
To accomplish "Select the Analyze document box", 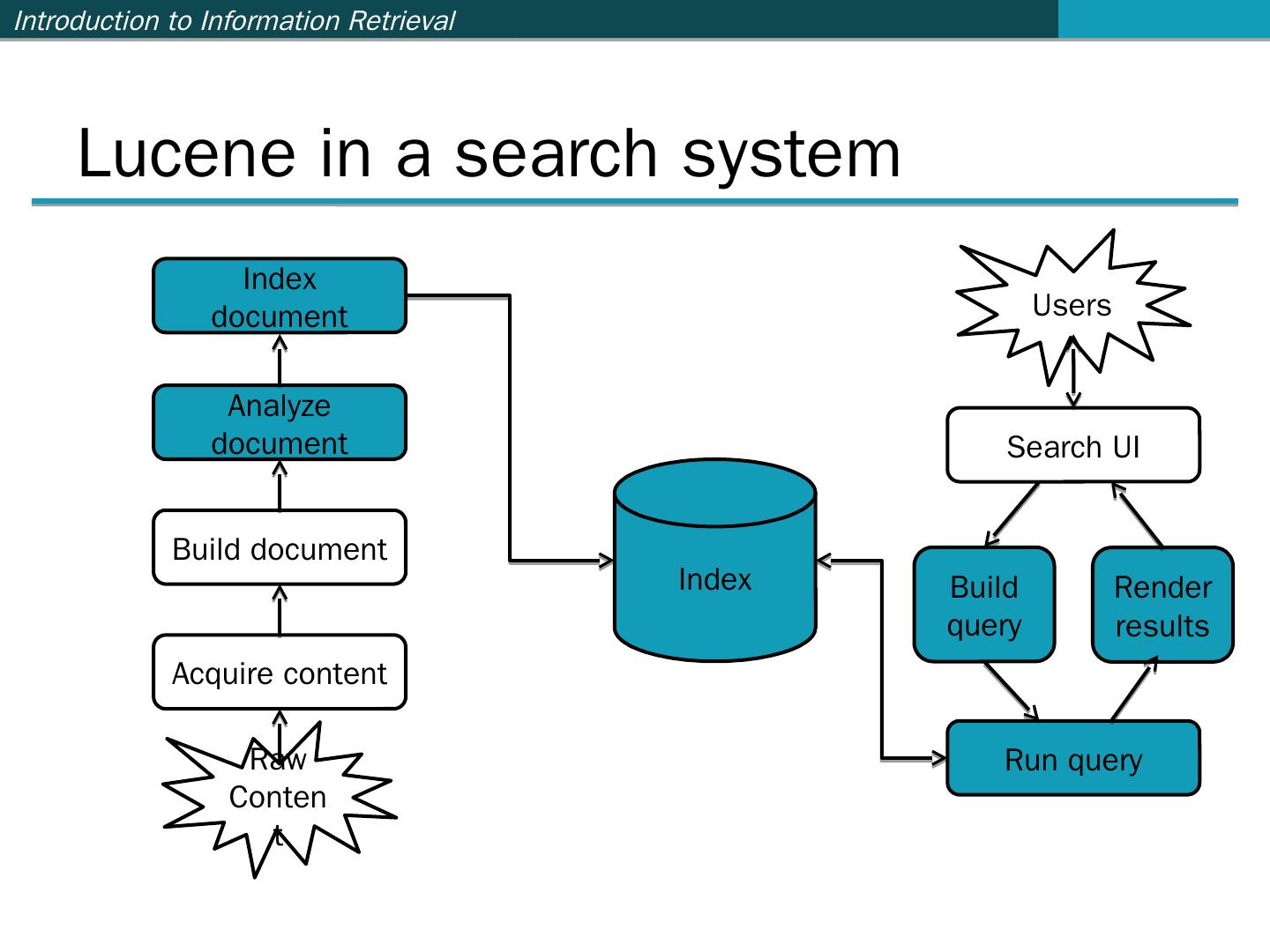I will tap(280, 423).
